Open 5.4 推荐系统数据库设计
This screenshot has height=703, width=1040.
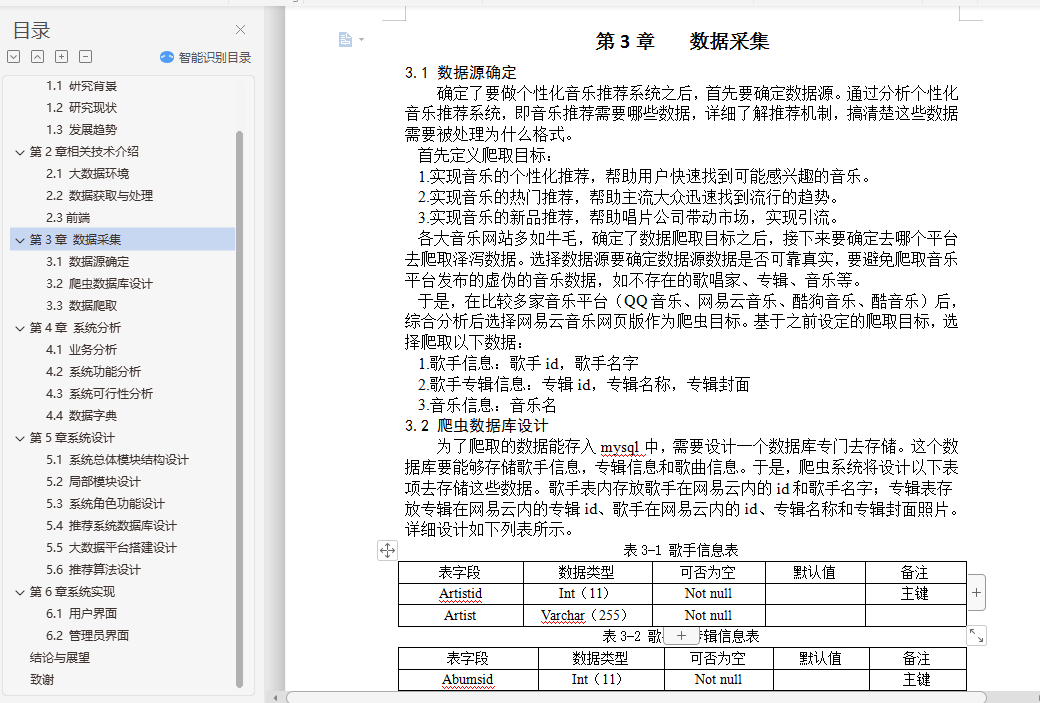point(111,525)
